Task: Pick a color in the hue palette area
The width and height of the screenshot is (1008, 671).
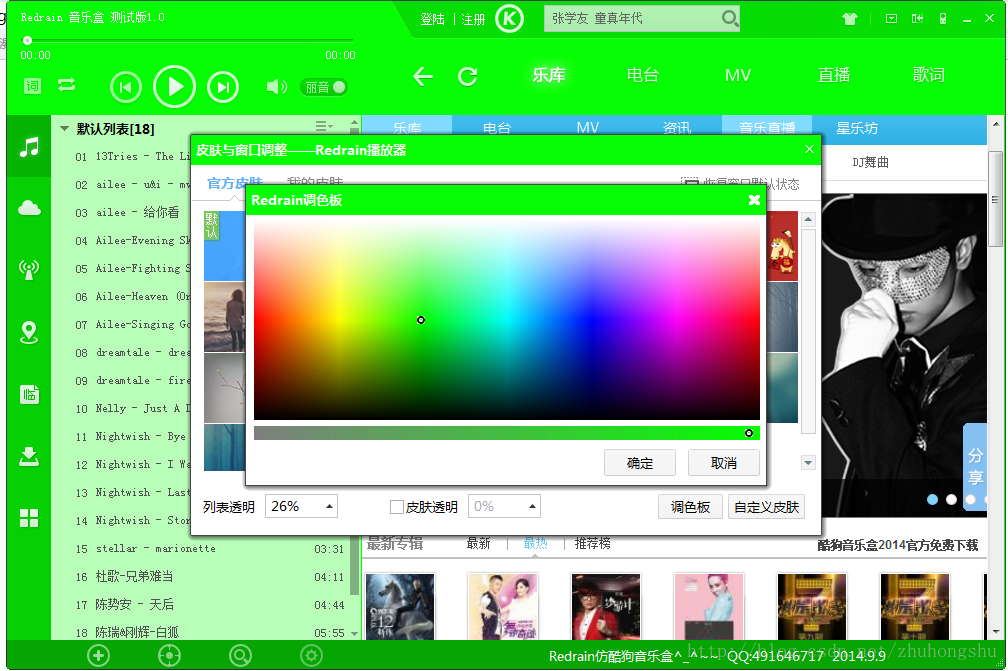Action: [507, 319]
